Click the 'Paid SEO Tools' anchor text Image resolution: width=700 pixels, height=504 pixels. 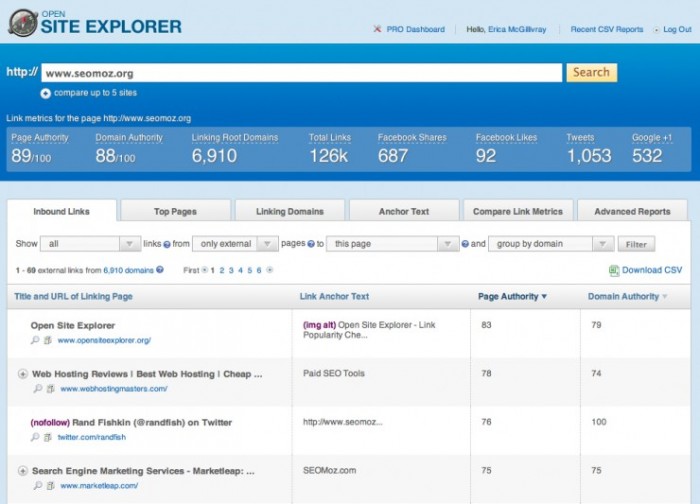pyautogui.click(x=334, y=373)
